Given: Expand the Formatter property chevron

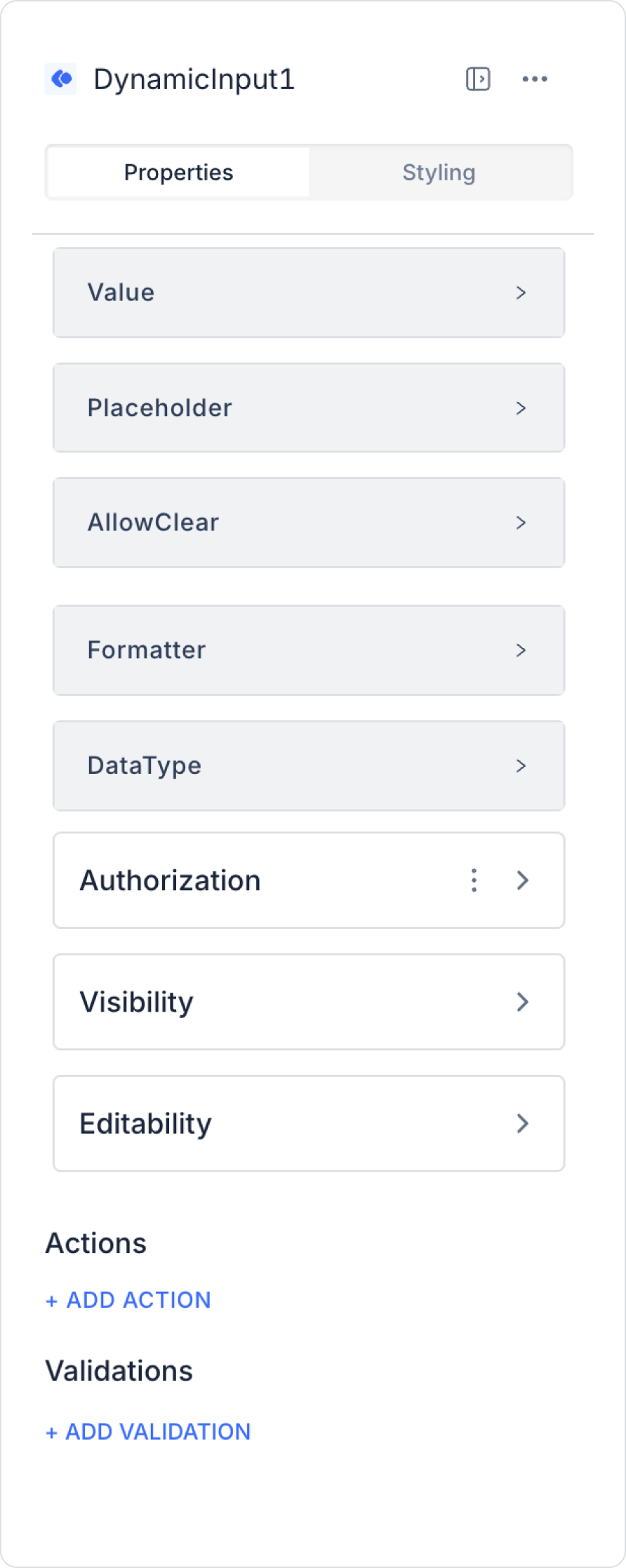Looking at the screenshot, I should 521,650.
